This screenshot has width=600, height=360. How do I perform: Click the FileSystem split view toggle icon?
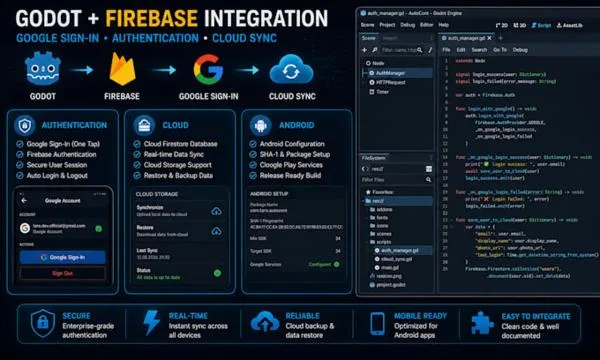point(429,169)
